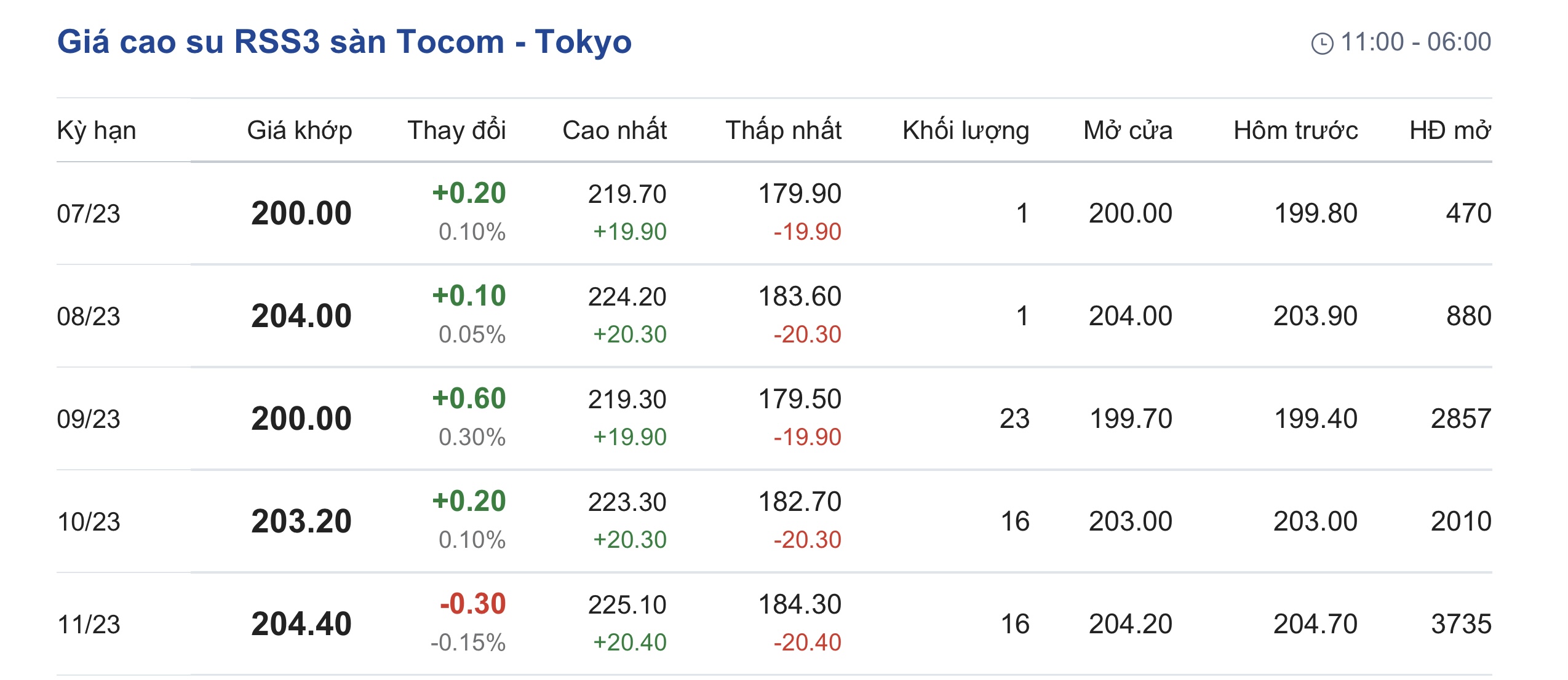Image resolution: width=1568 pixels, height=680 pixels.
Task: Click the Giá khớp column header
Action: [x=300, y=130]
